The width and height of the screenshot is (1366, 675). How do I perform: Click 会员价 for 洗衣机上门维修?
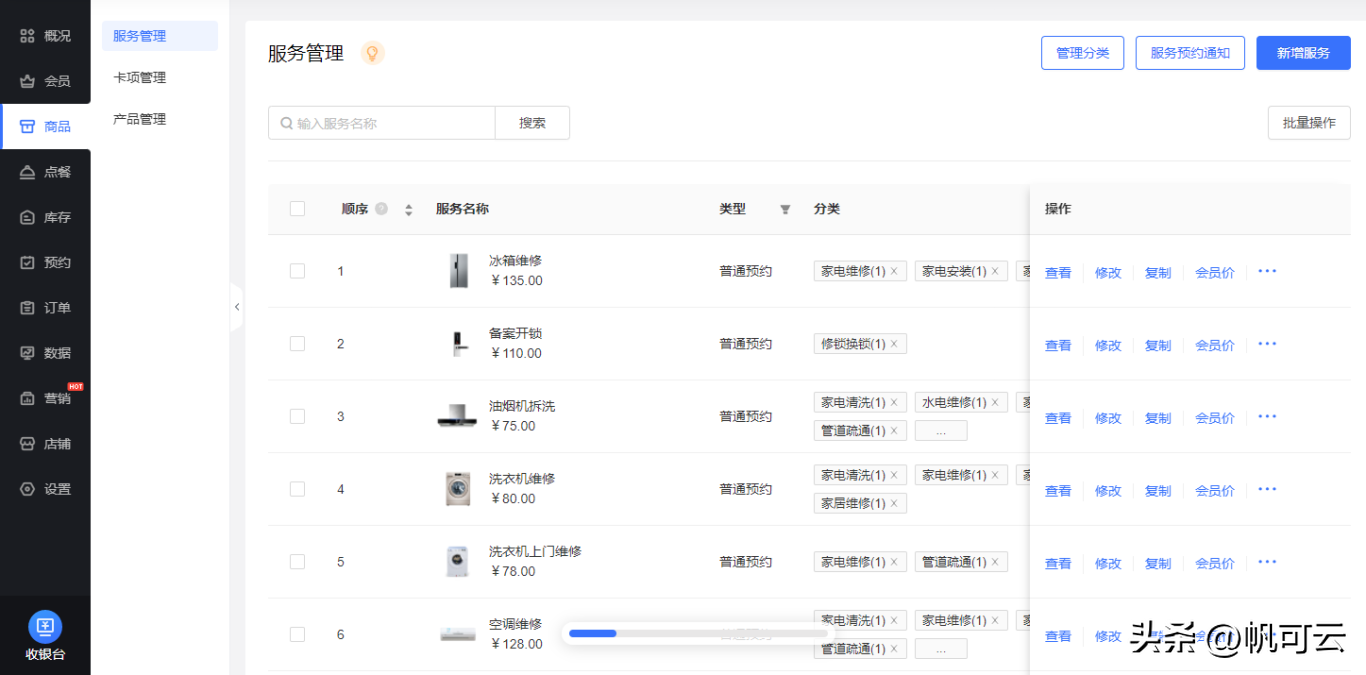coord(1215,564)
